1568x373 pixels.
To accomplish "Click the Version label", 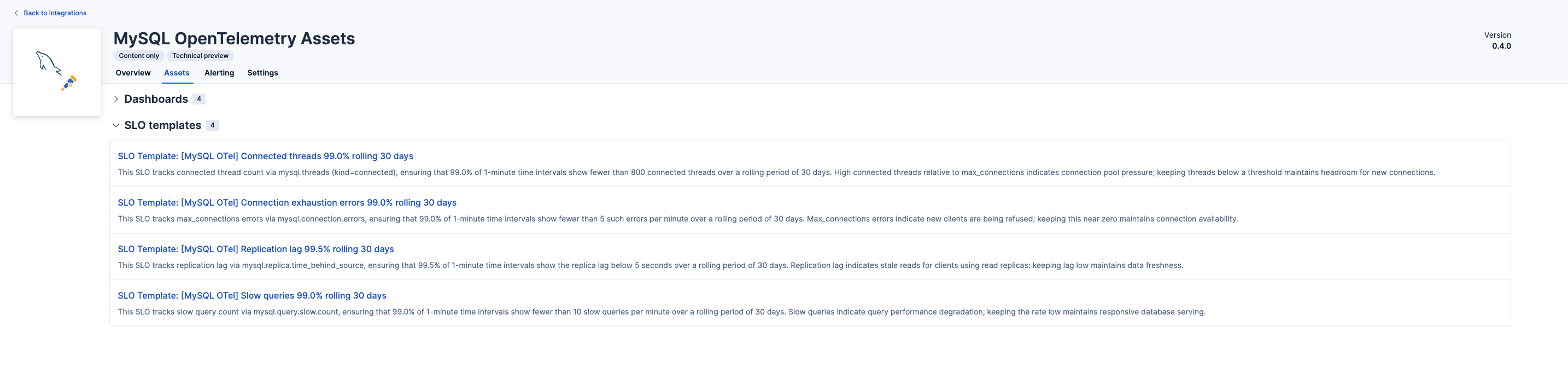I will tap(1497, 36).
